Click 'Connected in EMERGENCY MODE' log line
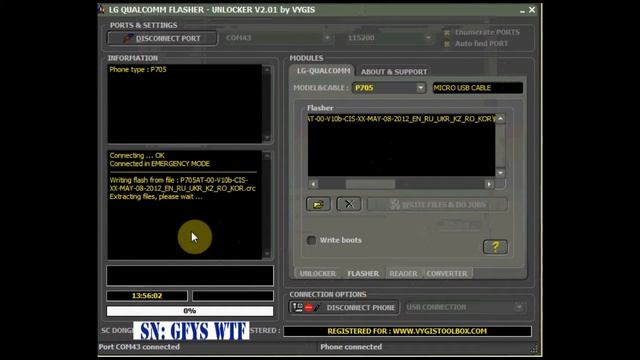 160,164
